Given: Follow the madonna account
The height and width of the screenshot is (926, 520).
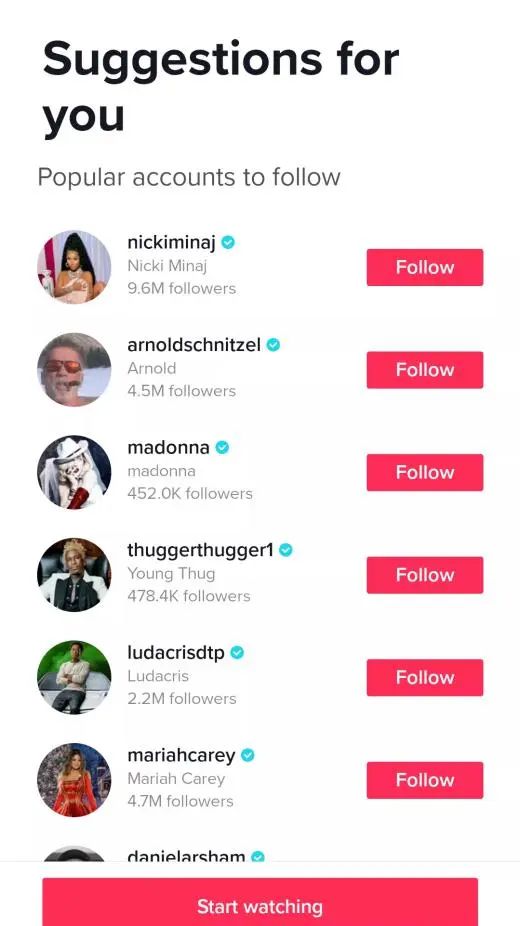Looking at the screenshot, I should click(x=425, y=472).
